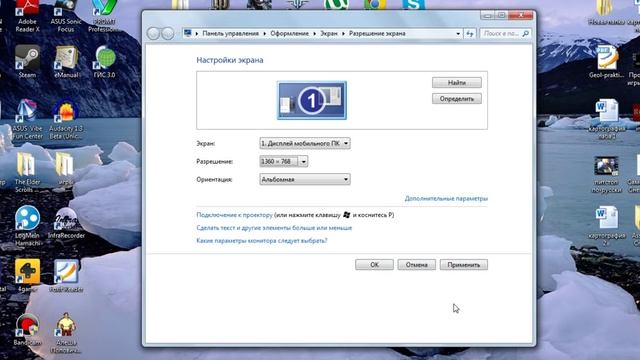Open Какие параметры монитора следует выбрать link

coord(262,241)
